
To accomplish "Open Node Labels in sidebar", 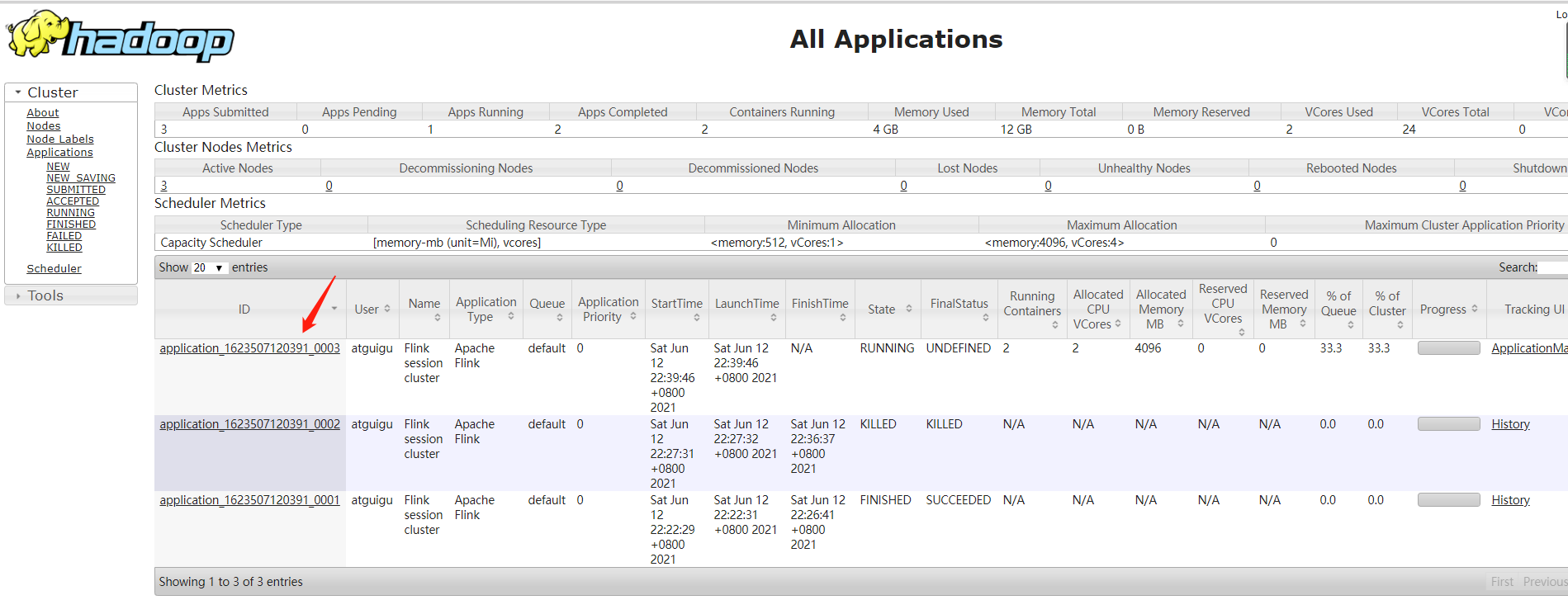I will point(60,139).
